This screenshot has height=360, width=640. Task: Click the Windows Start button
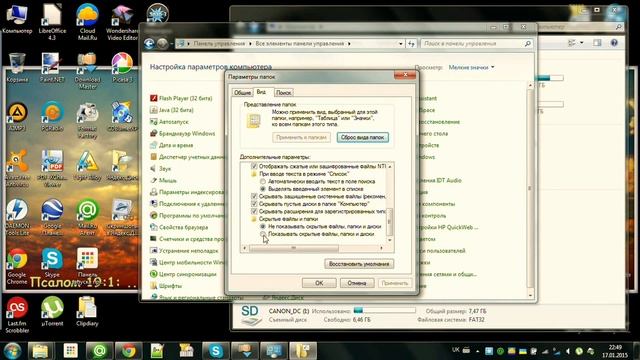click(x=12, y=351)
